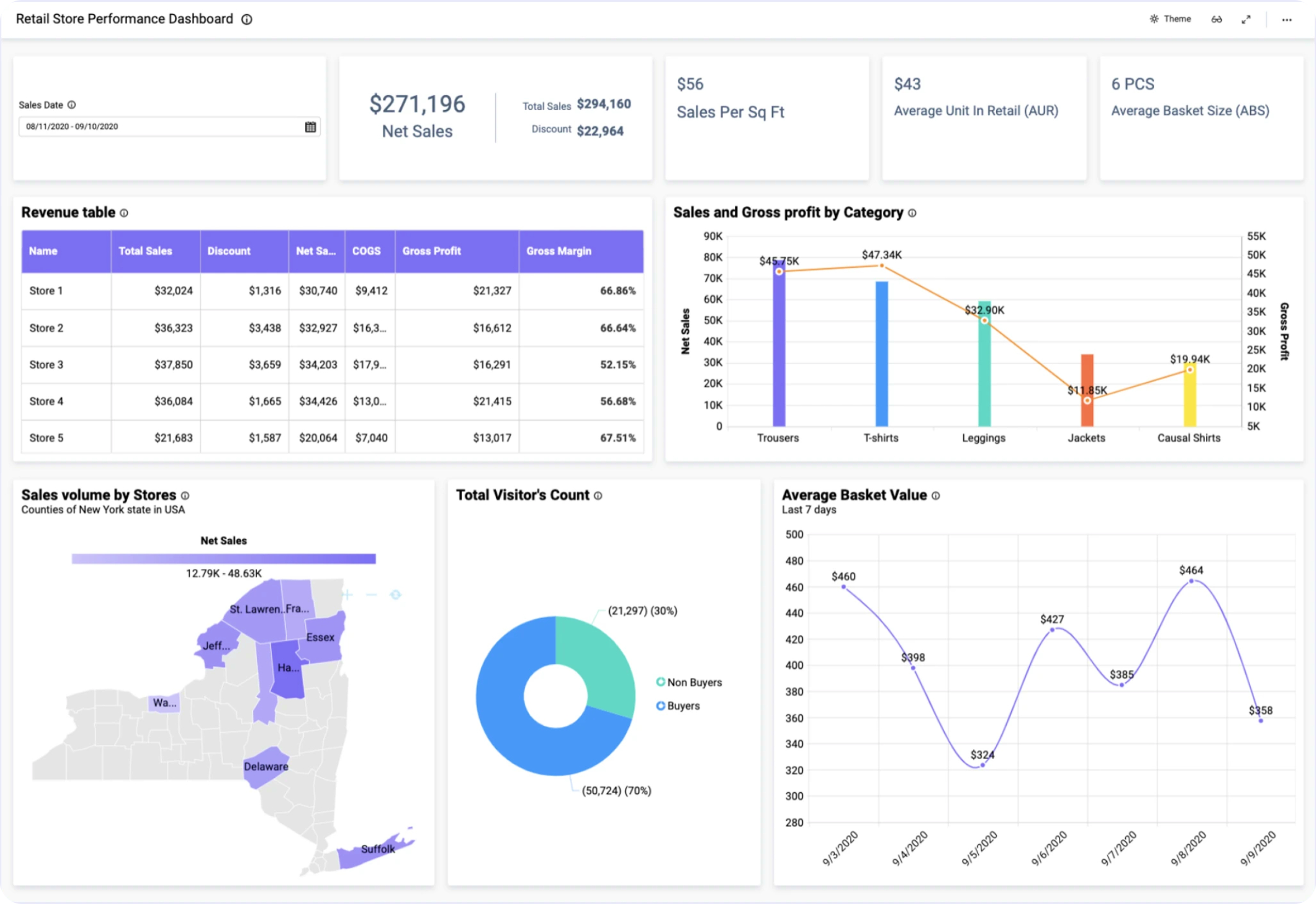Click the Gross Margin column header
The height and width of the screenshot is (904, 1316).
[559, 251]
